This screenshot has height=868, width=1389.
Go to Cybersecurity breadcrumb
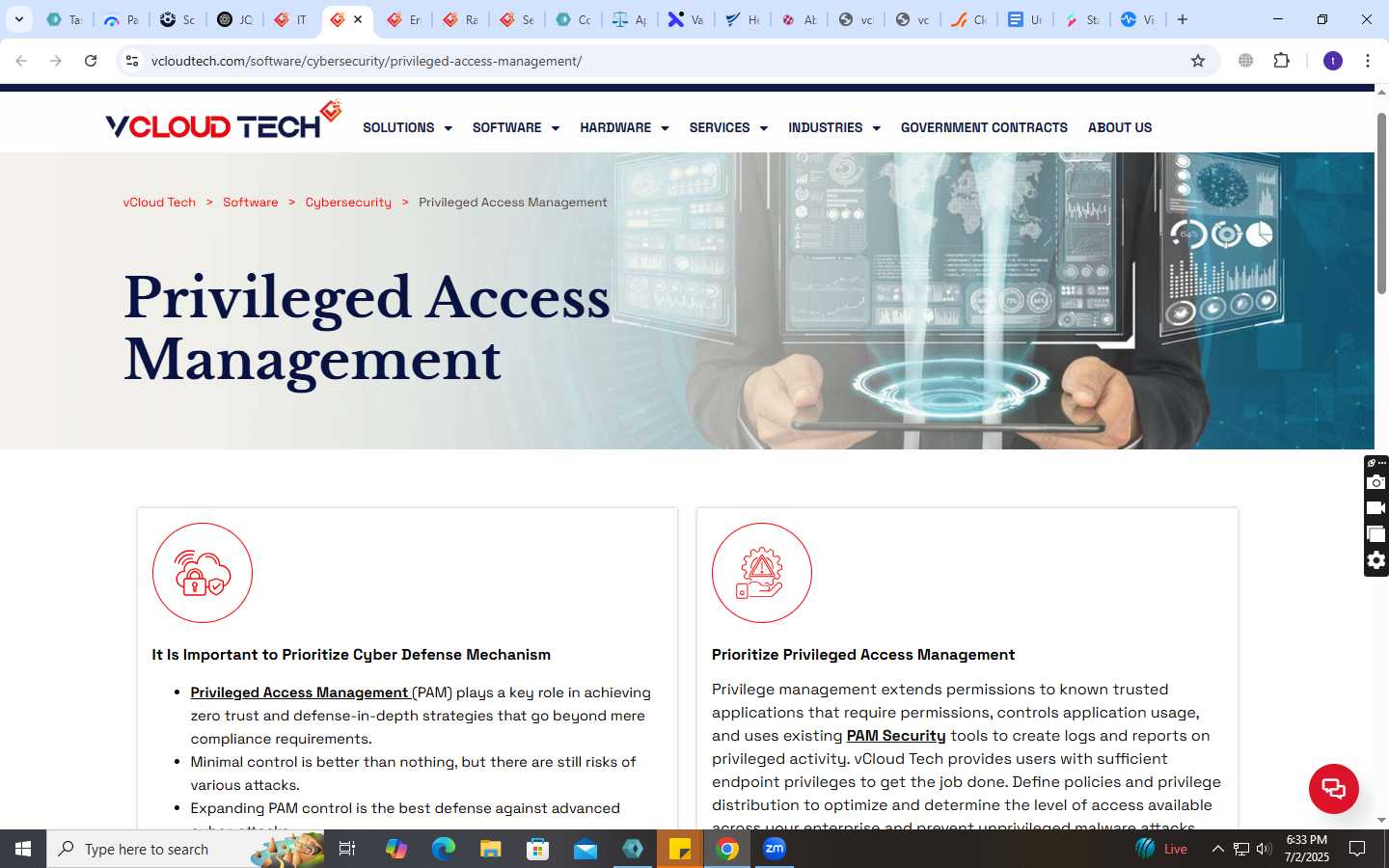348,203
